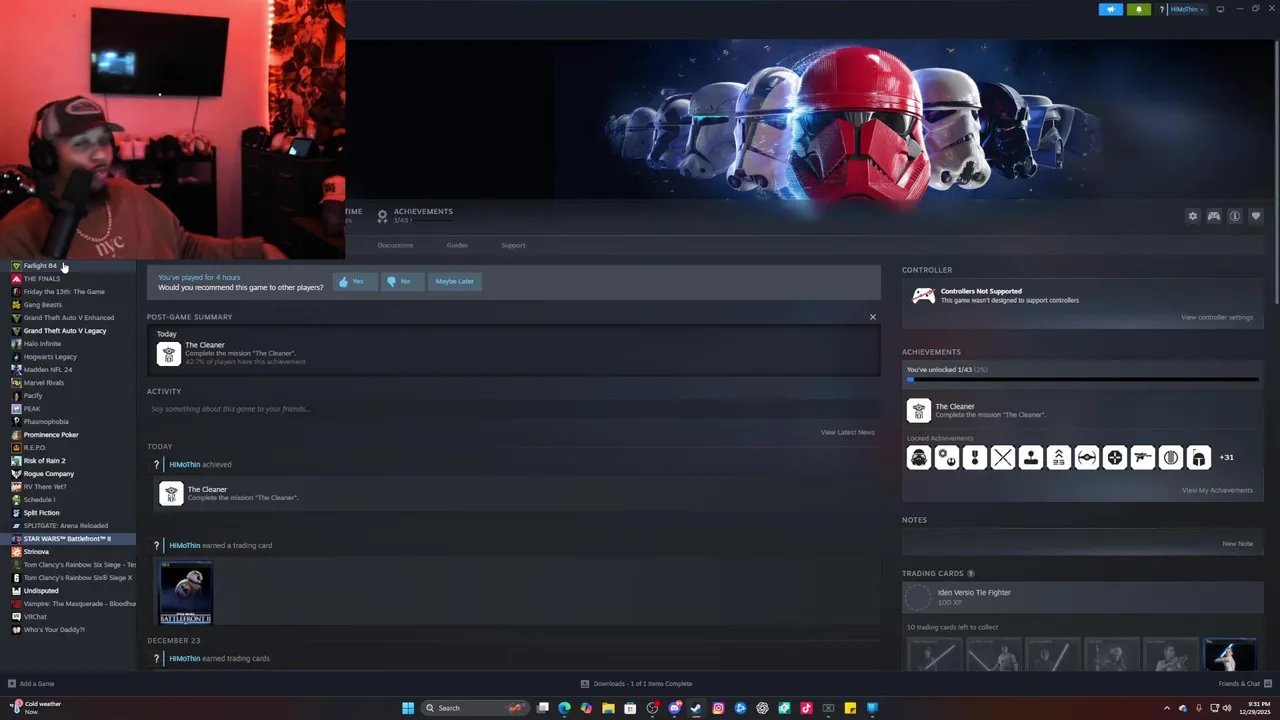Screen dimensions: 1280x720
Task: Open Discord from taskbar
Action: [x=674, y=708]
